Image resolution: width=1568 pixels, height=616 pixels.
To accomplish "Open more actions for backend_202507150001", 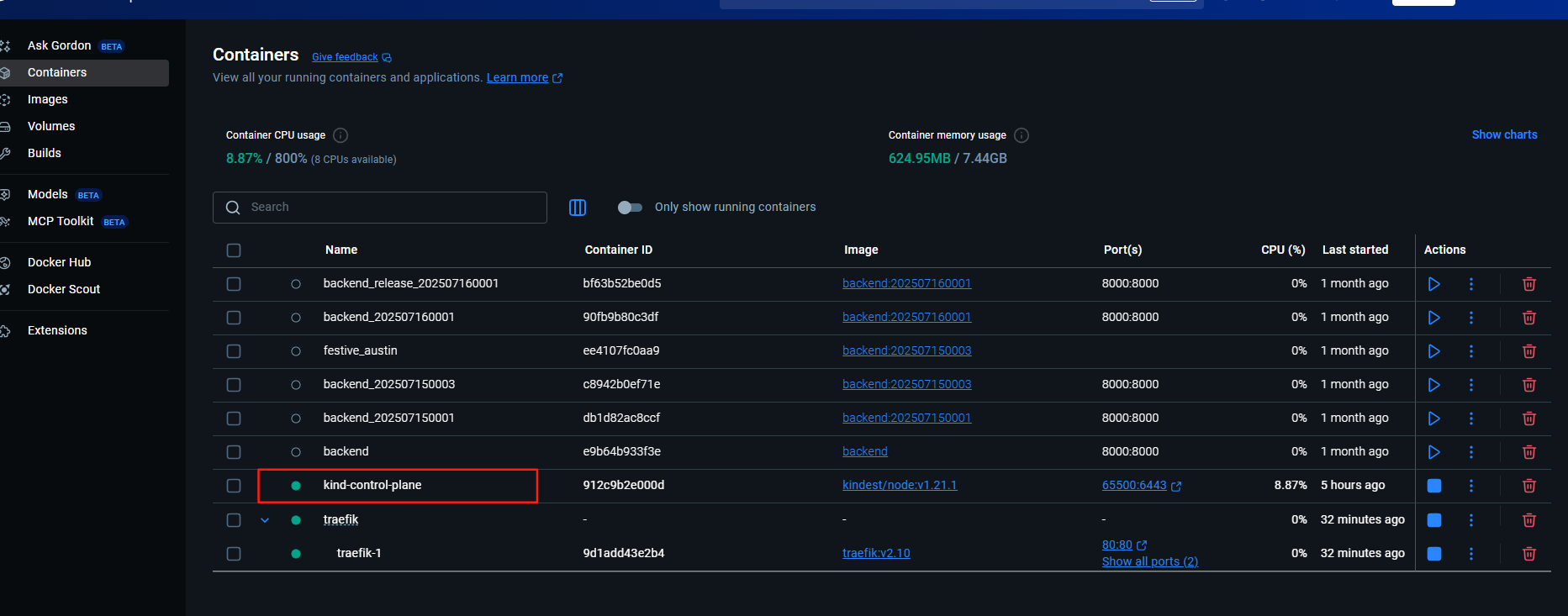I will (1471, 419).
